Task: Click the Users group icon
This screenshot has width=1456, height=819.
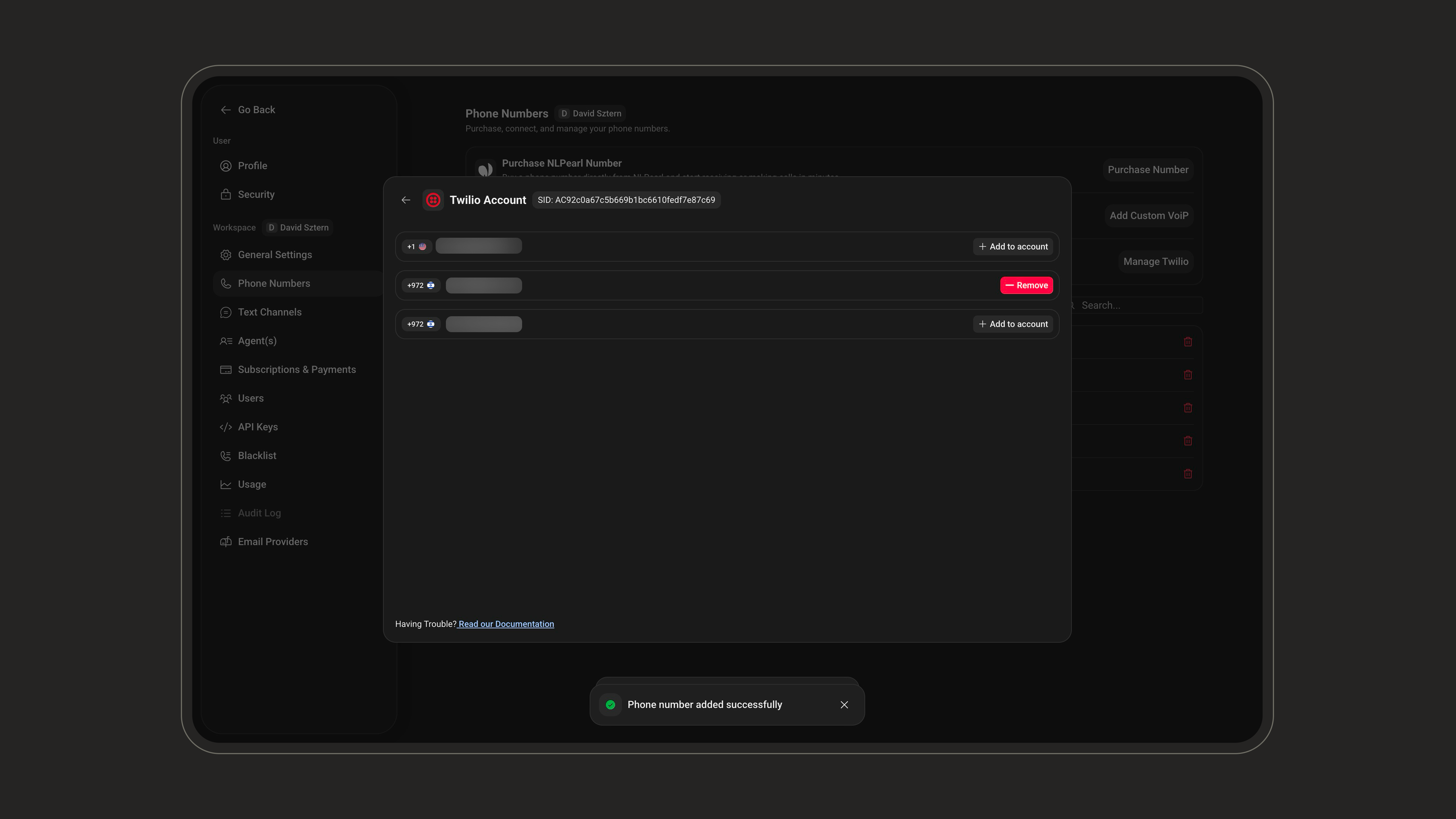Action: click(x=226, y=398)
